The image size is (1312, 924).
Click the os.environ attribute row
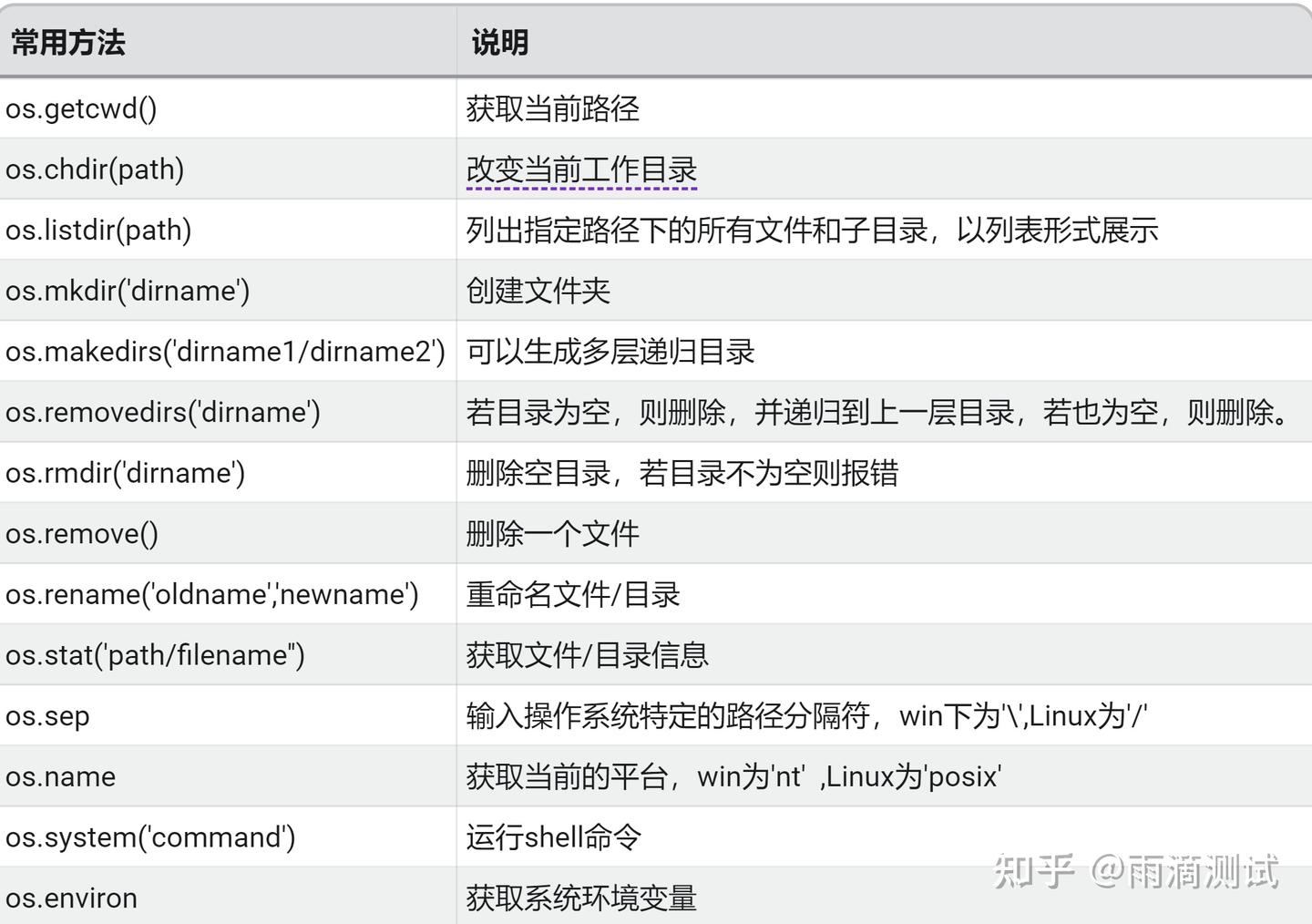tap(72, 898)
